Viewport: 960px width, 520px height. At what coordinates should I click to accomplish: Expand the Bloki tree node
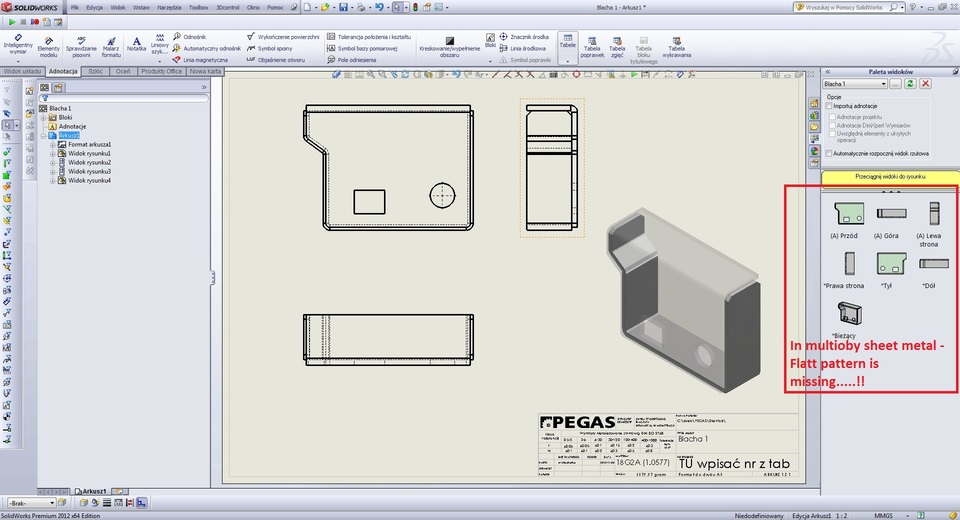pyautogui.click(x=44, y=117)
